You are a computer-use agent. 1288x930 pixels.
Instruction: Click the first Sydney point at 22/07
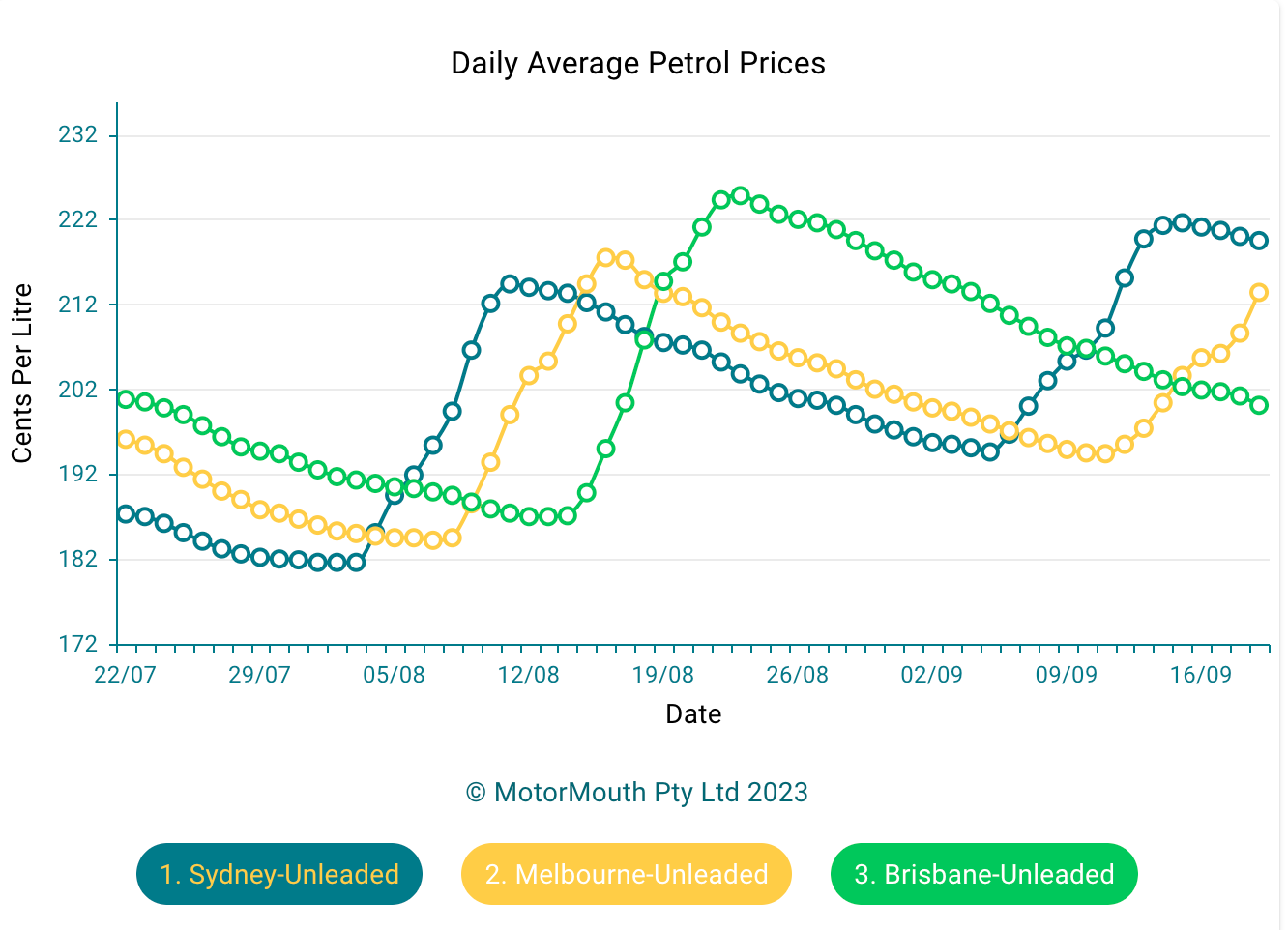pyautogui.click(x=126, y=513)
